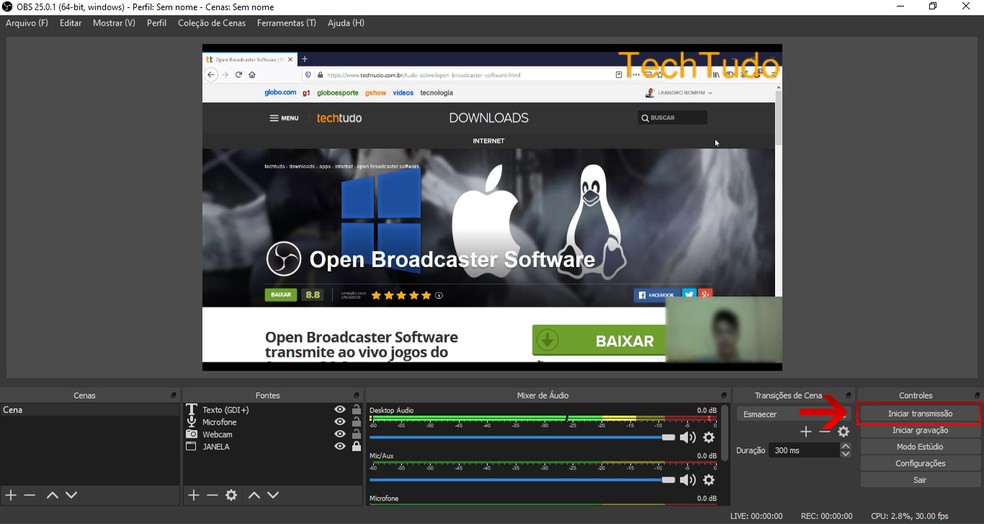Adjust the Mic/Aux volume slider
984x524 pixels.
coord(522,480)
